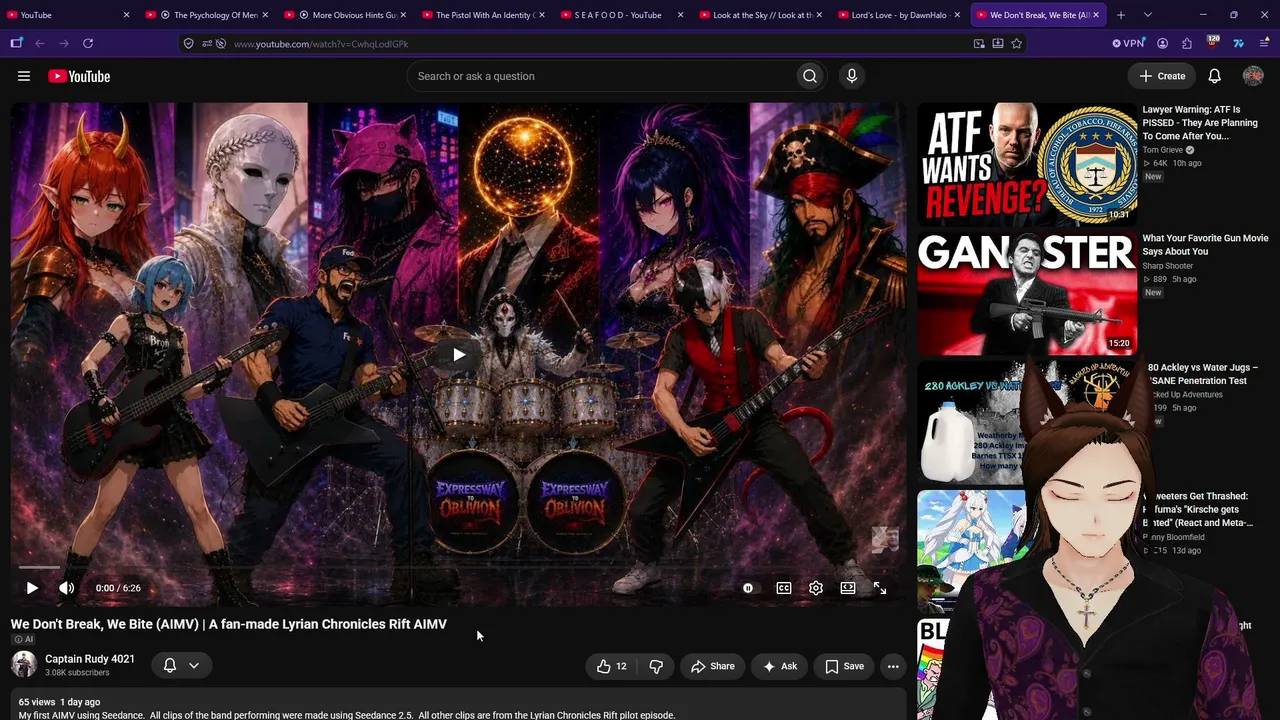The height and width of the screenshot is (720, 1280).
Task: Toggle closed captions on the video
Action: [x=784, y=588]
